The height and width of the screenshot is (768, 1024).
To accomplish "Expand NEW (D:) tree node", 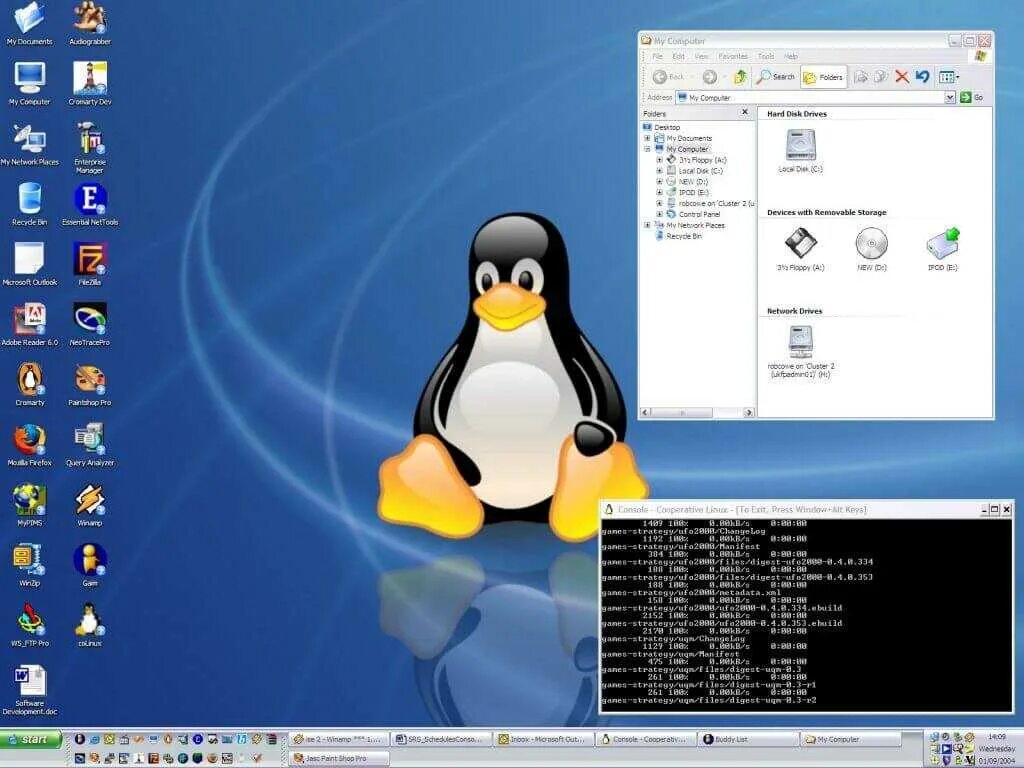I will (x=660, y=182).
